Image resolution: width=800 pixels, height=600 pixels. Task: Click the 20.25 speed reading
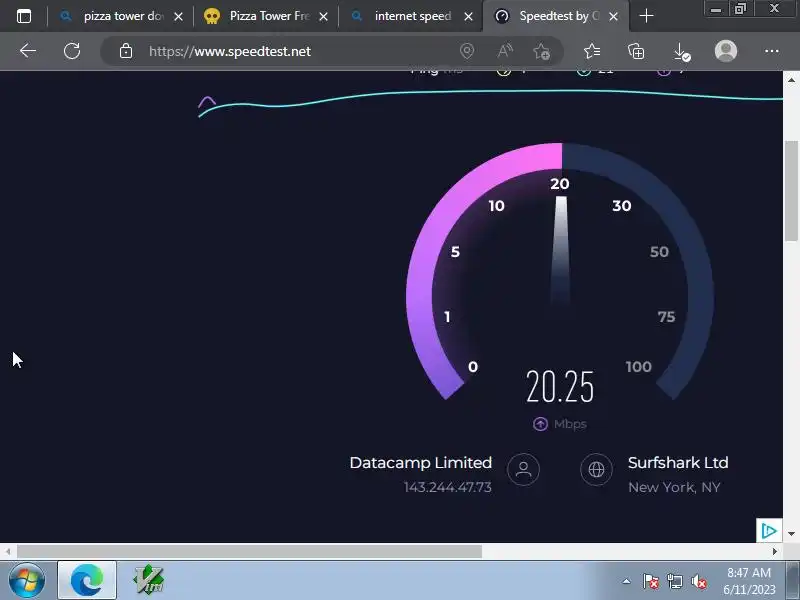tap(560, 387)
